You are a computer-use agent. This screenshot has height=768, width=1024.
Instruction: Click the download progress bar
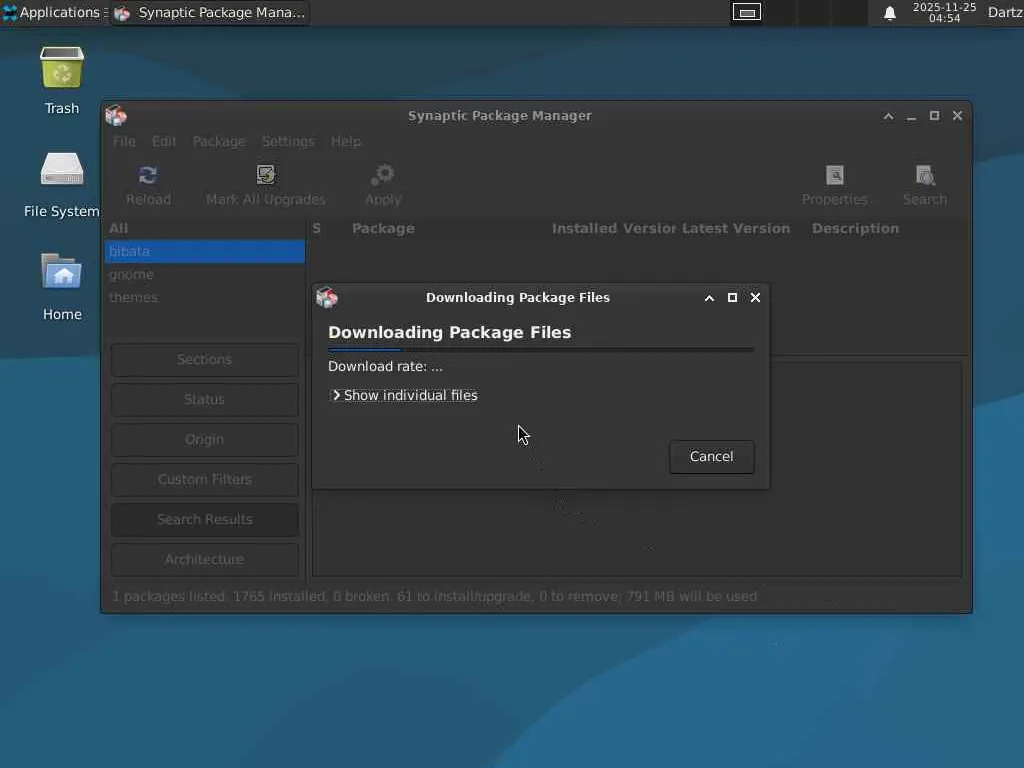coord(541,351)
